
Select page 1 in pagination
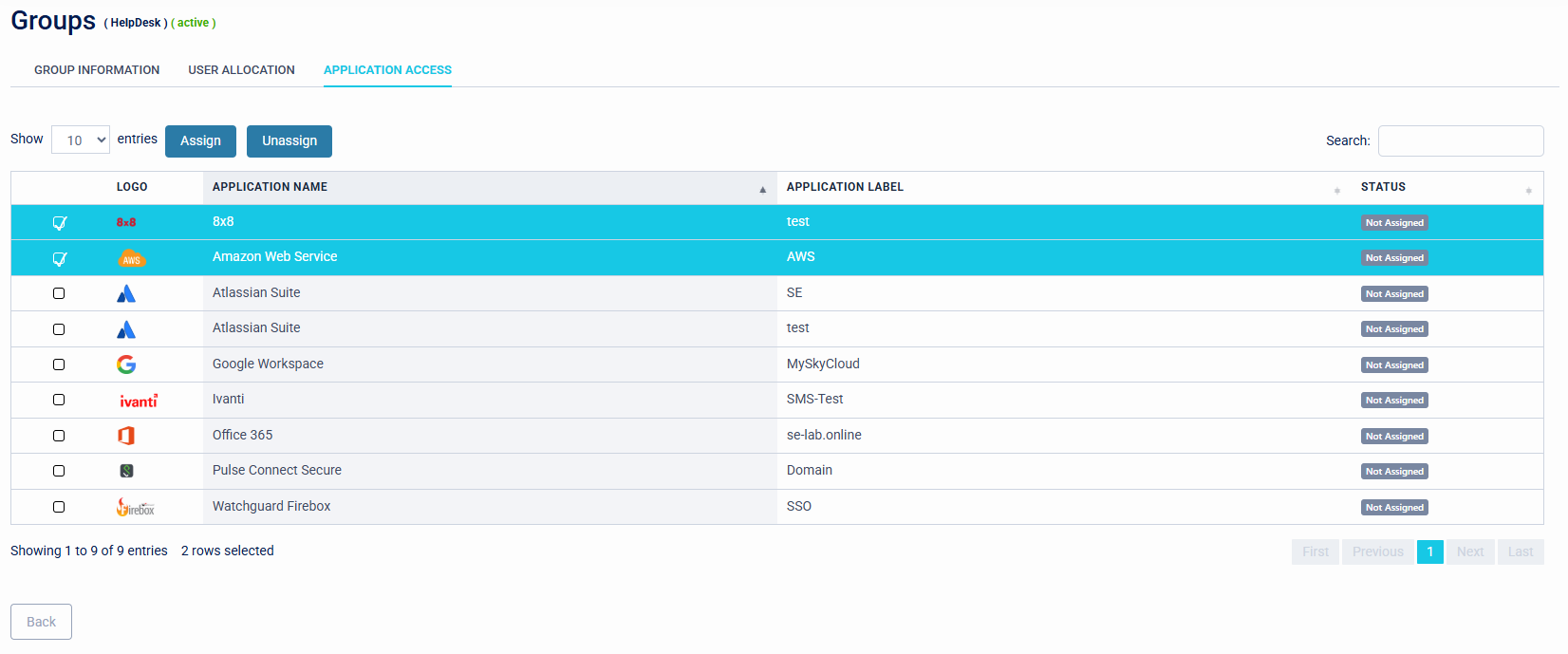(x=1430, y=551)
